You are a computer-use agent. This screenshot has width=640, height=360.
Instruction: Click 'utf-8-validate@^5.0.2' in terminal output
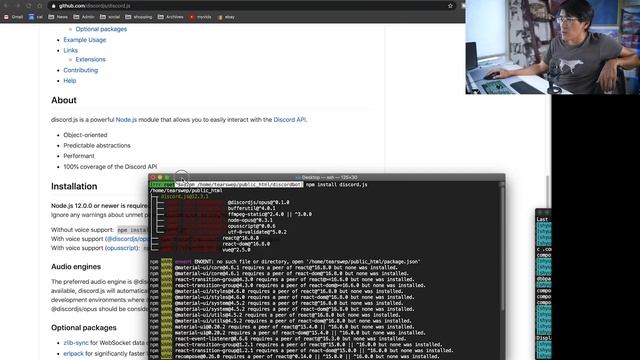tap(257, 232)
